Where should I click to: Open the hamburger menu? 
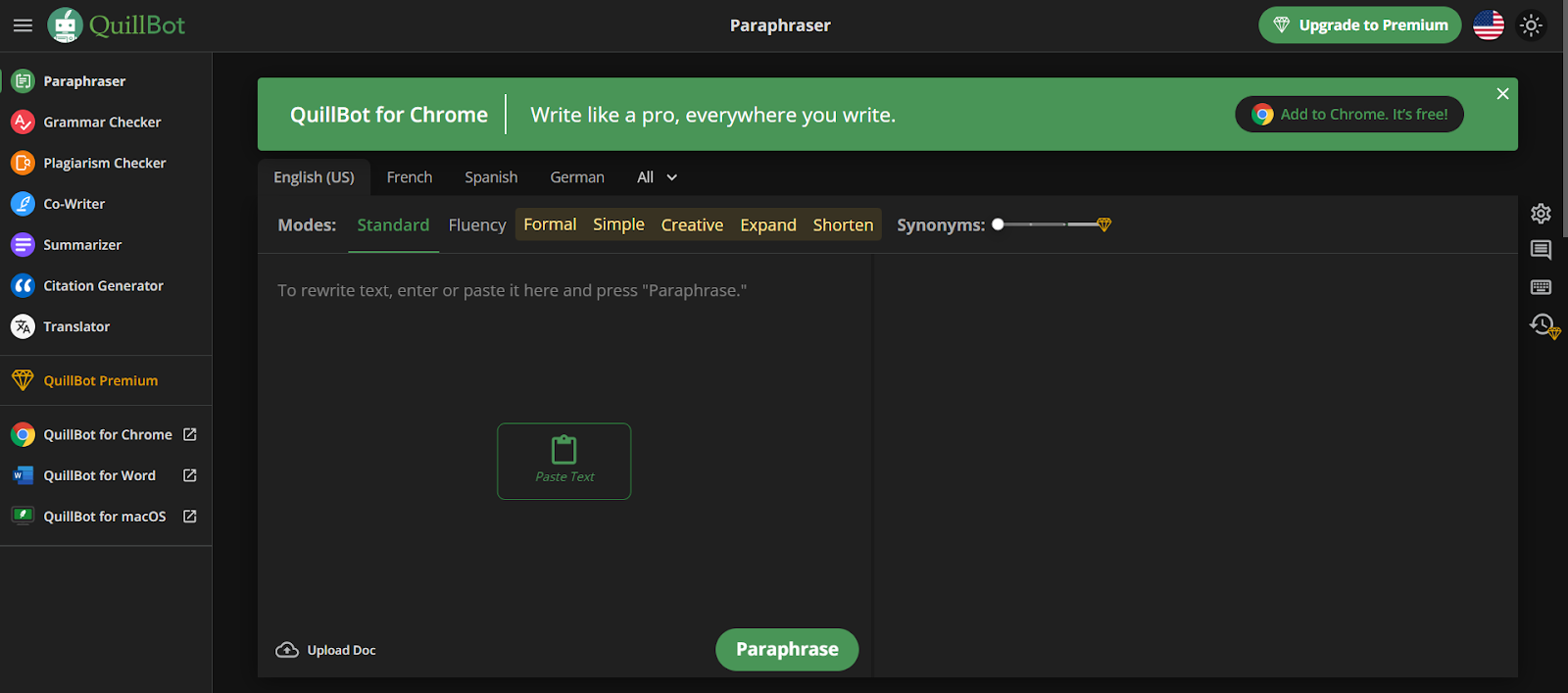coord(23,25)
